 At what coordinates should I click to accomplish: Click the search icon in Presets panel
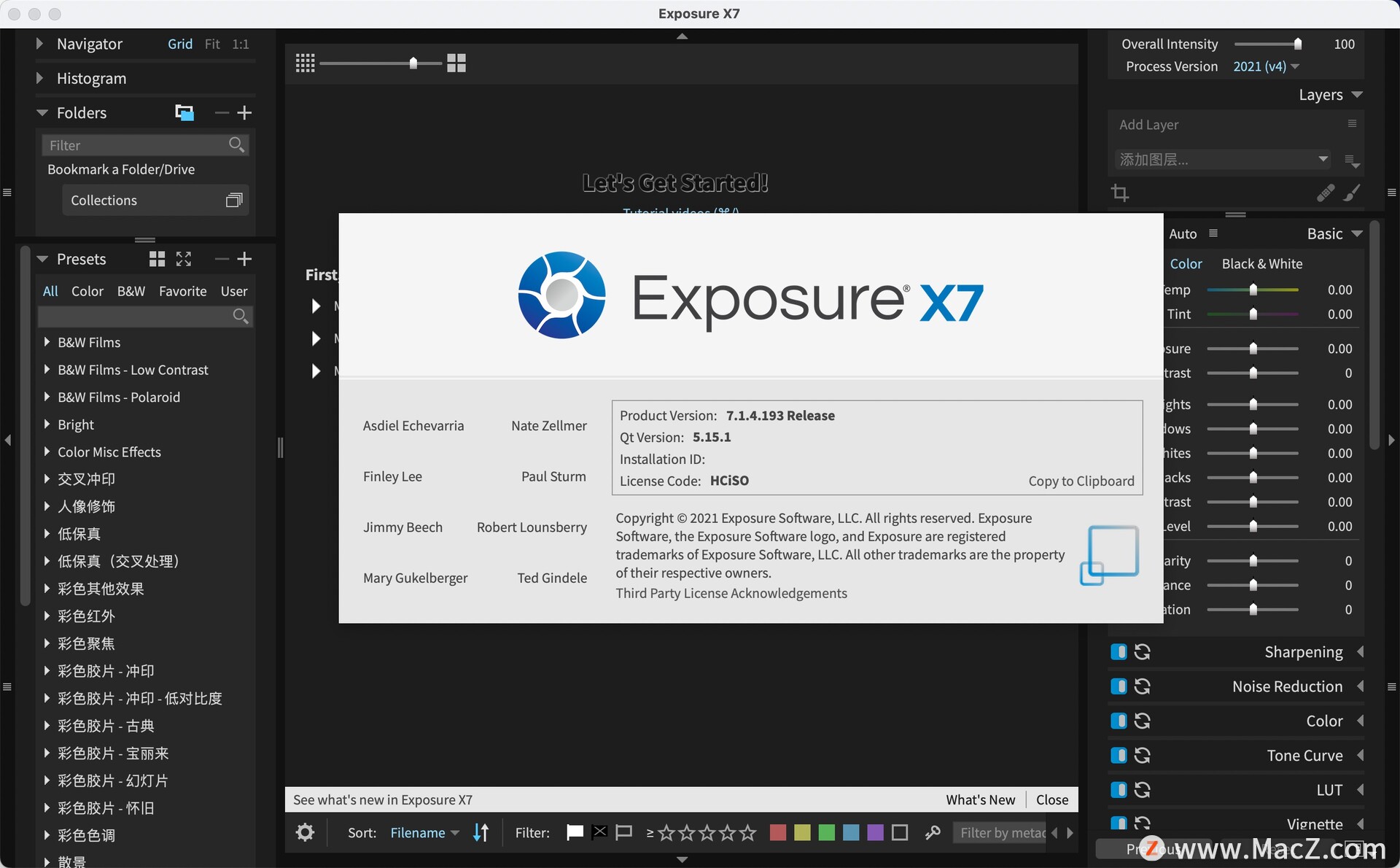(x=241, y=316)
